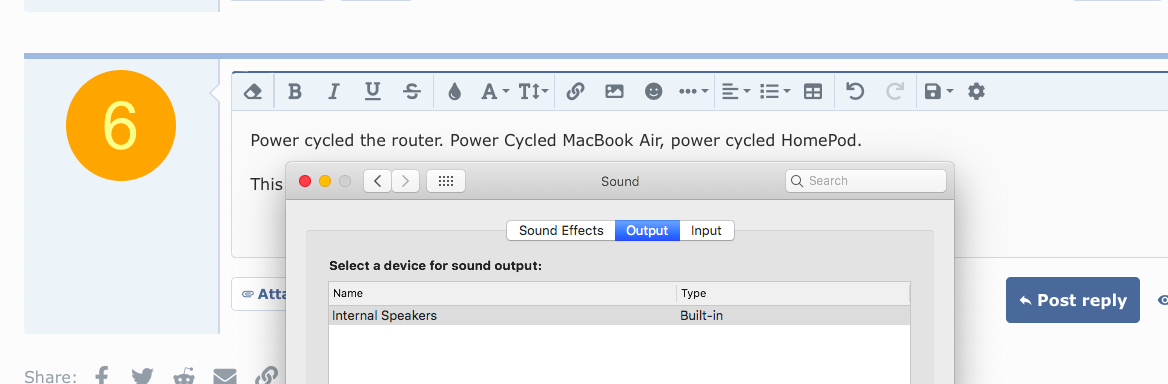Open the text color droplet picker
This screenshot has height=384, width=1168.
[x=454, y=92]
